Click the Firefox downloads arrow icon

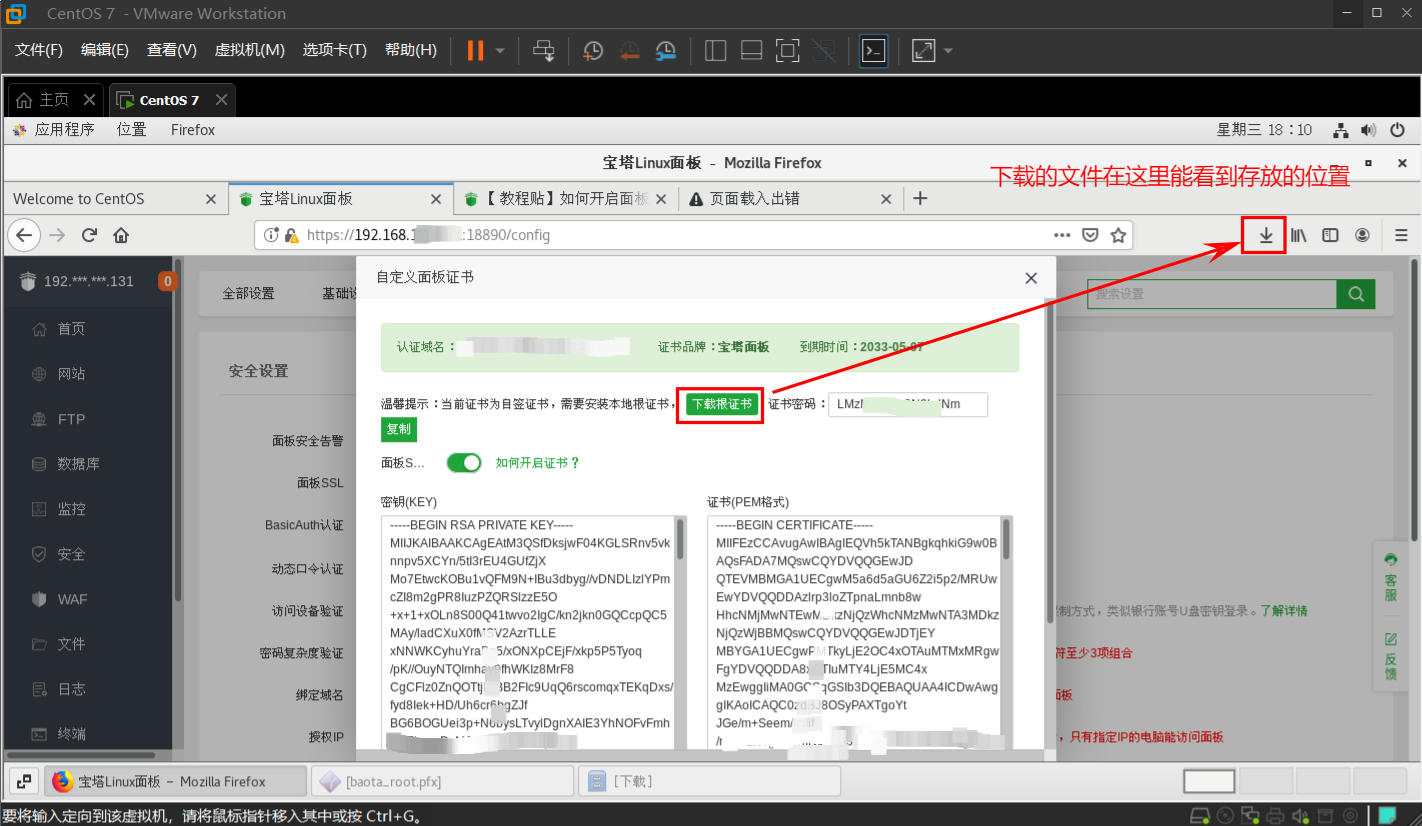point(1266,235)
